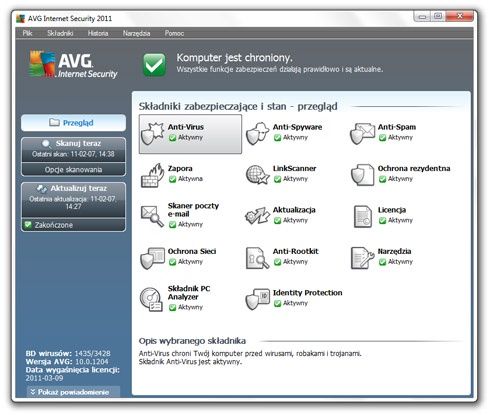Viewport: 490px width, 415px height.
Task: Expand Pokaż powiadomienie at the bottom
Action: point(73,392)
